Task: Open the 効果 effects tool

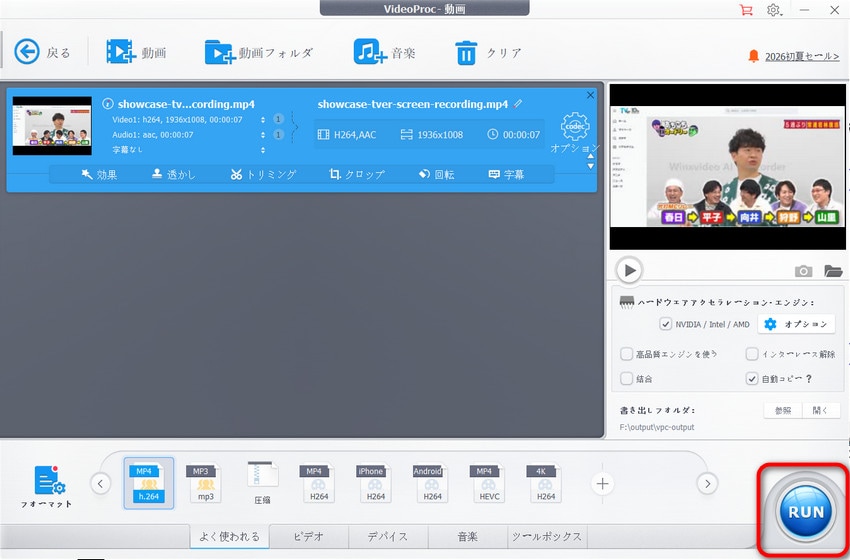Action: pos(99,174)
